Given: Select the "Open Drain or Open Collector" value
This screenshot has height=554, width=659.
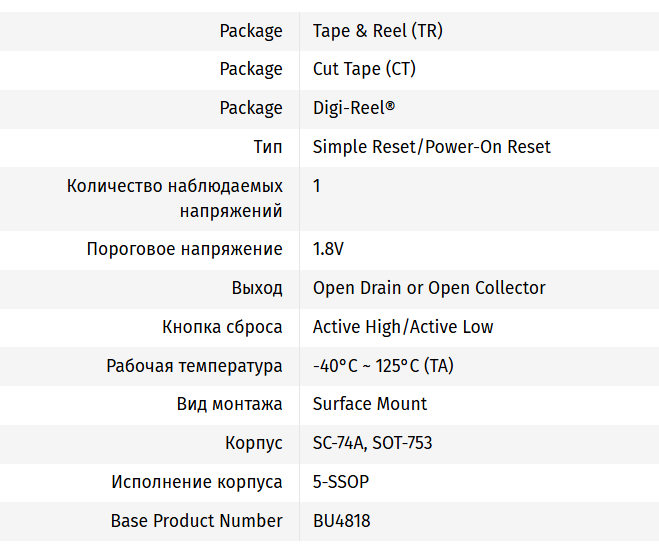Looking at the screenshot, I should point(429,288).
